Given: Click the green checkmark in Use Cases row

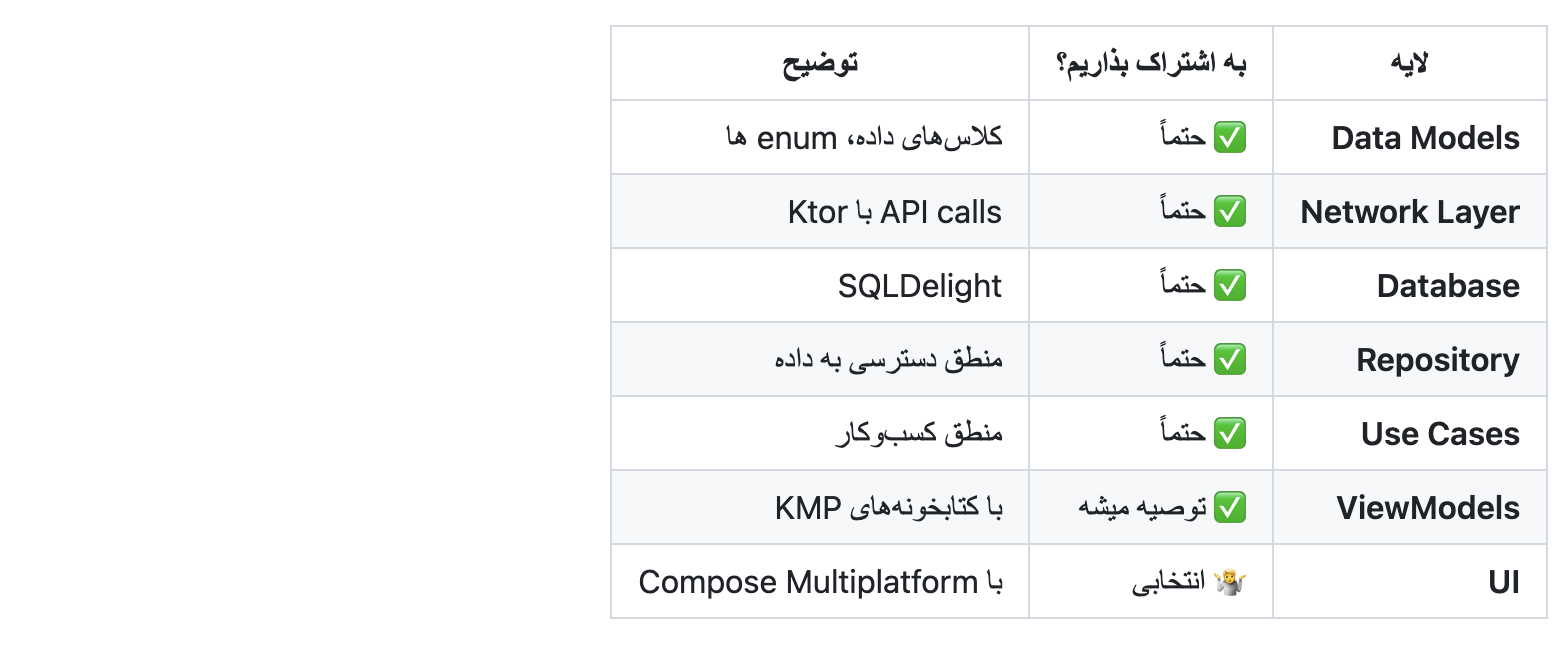Looking at the screenshot, I should (1230, 434).
